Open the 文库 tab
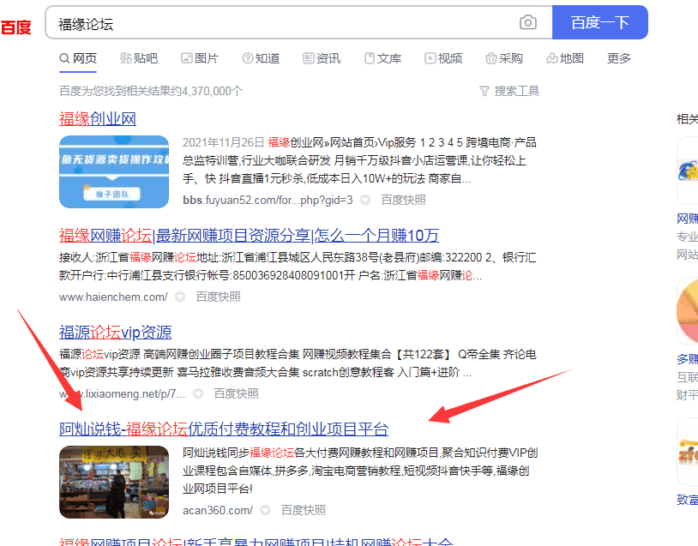 383,58
